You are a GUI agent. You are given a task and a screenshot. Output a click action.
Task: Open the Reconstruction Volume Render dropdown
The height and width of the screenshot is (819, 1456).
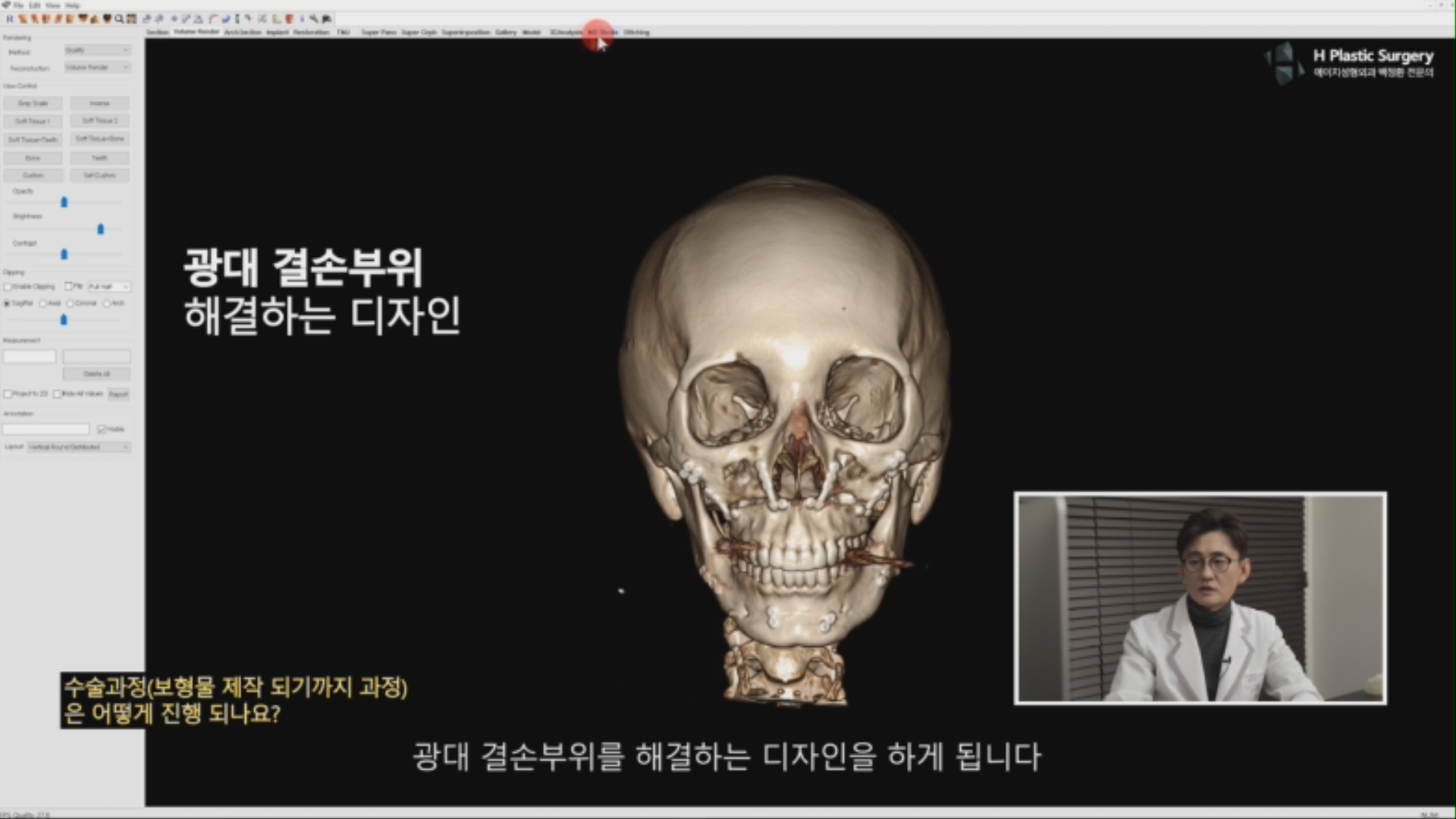coord(97,67)
